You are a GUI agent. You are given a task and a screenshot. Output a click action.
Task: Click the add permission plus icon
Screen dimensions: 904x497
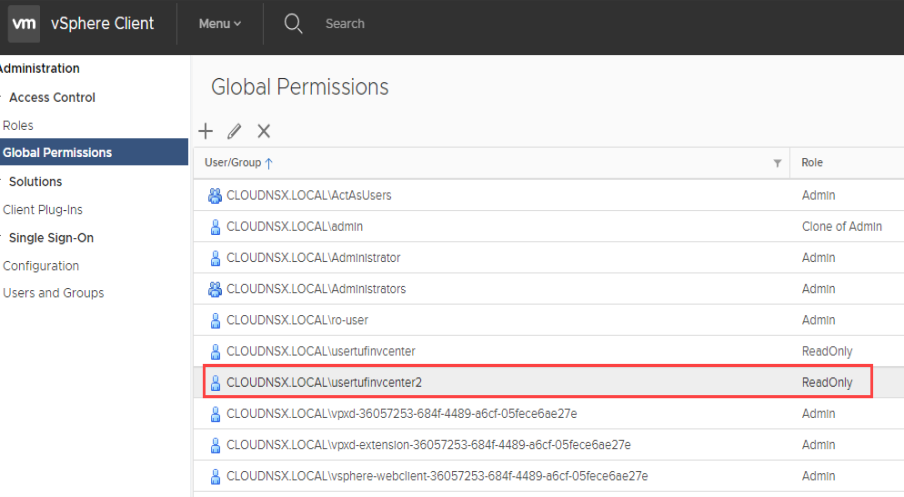pos(206,131)
